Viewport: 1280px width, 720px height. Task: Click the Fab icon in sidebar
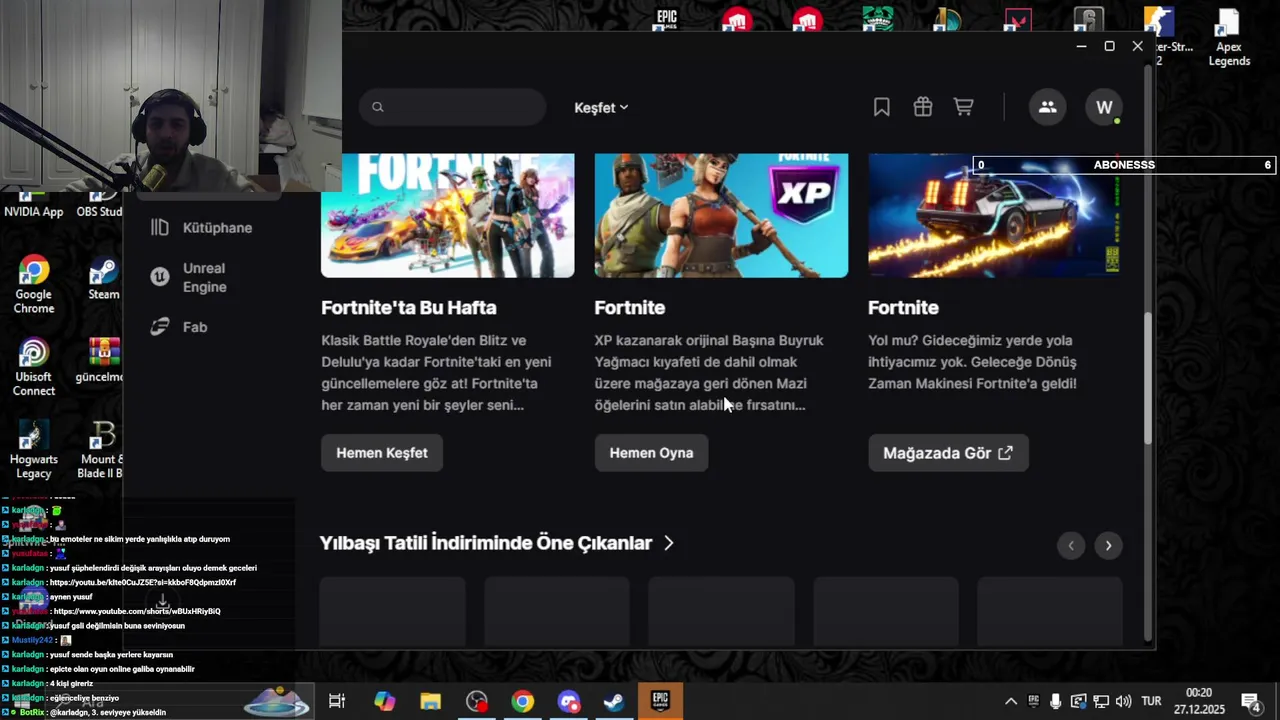click(160, 327)
